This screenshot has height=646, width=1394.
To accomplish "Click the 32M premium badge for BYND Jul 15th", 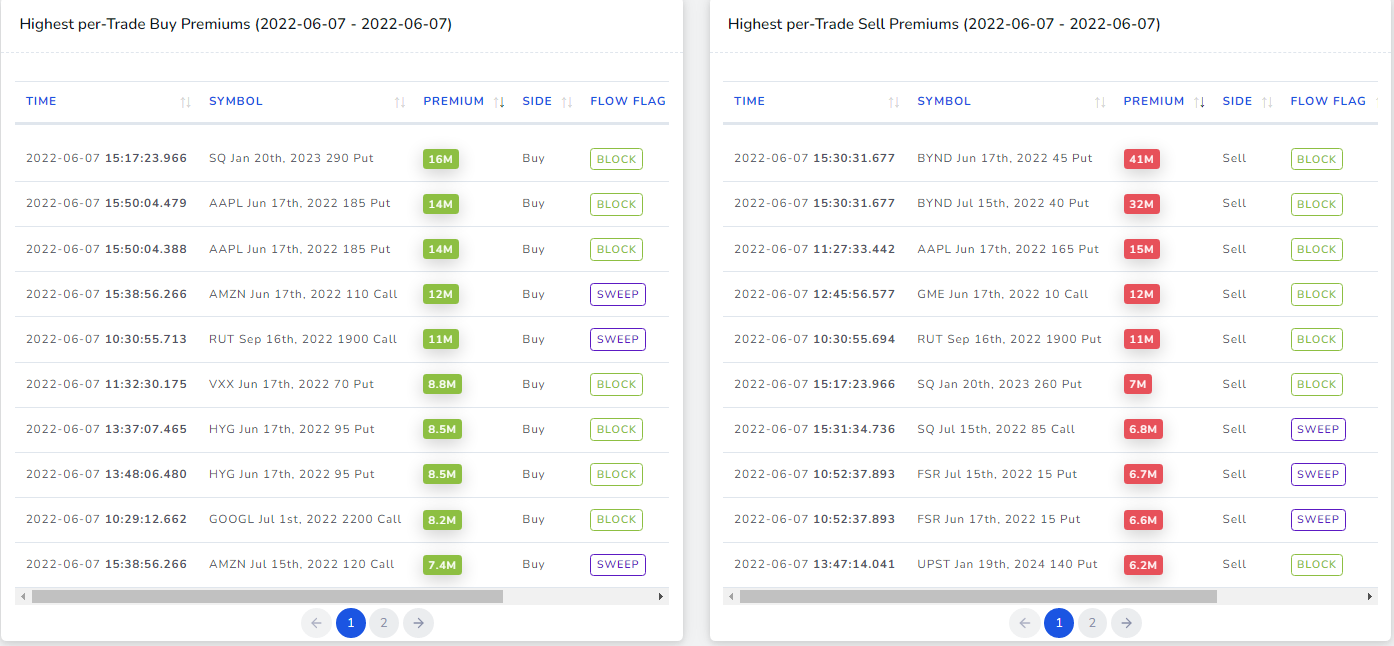I will click(1142, 204).
